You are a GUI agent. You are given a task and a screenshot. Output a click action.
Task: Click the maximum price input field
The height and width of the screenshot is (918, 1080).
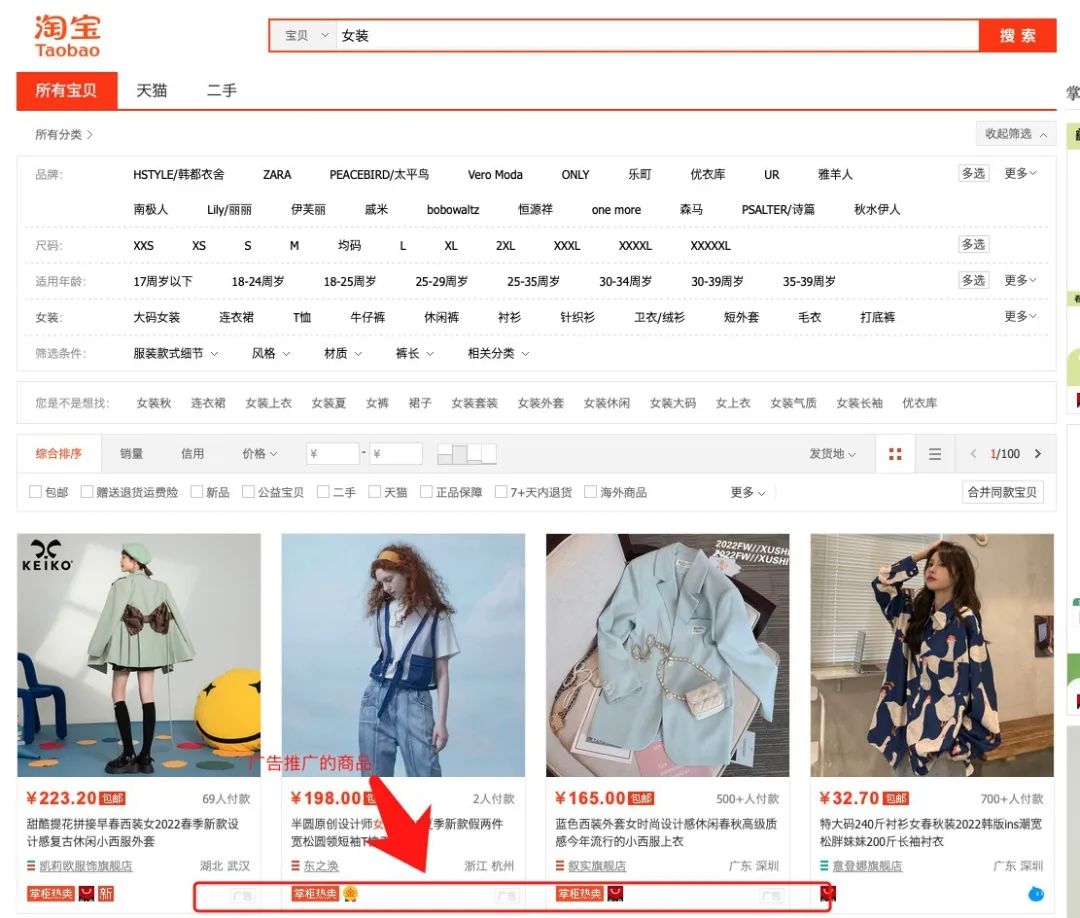(x=396, y=454)
